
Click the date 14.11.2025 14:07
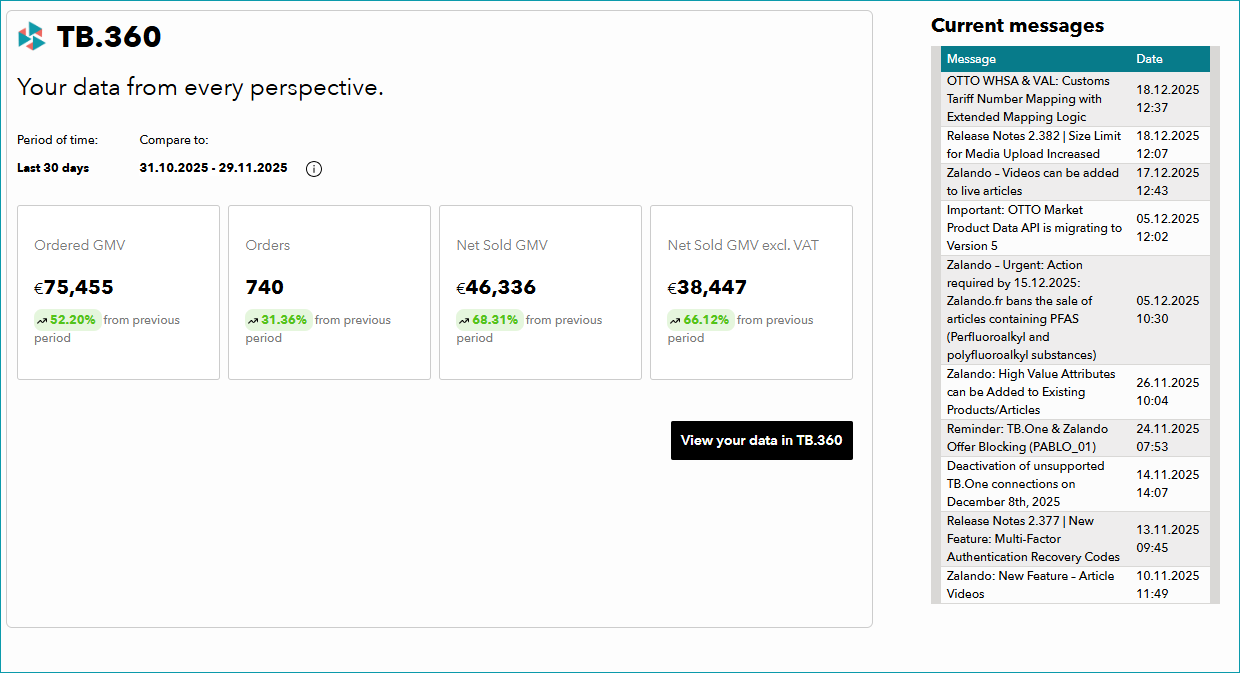(1167, 484)
